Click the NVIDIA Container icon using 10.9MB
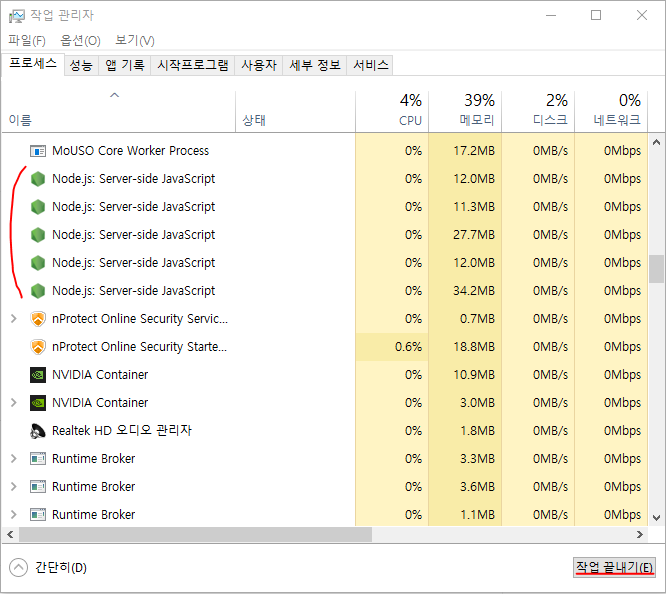This screenshot has height=594, width=666. click(38, 375)
